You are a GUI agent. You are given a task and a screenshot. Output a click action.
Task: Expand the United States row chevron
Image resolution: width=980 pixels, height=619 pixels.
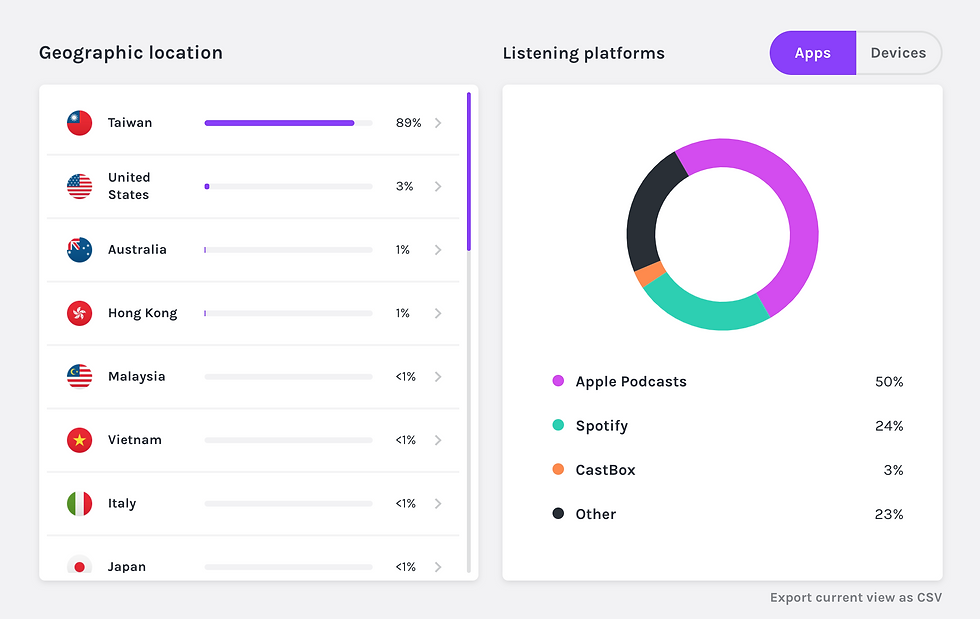click(x=438, y=186)
